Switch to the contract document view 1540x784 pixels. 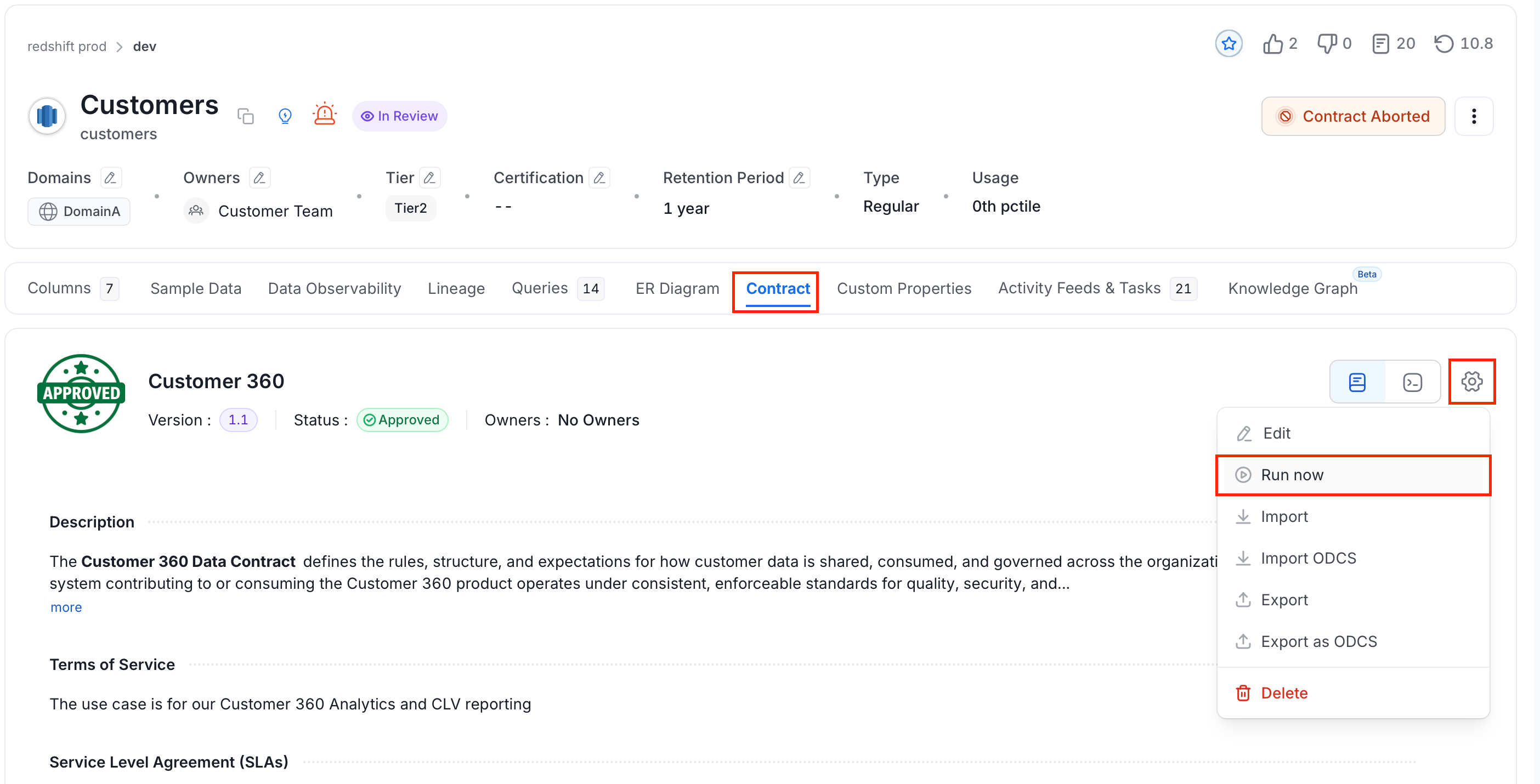point(1357,382)
